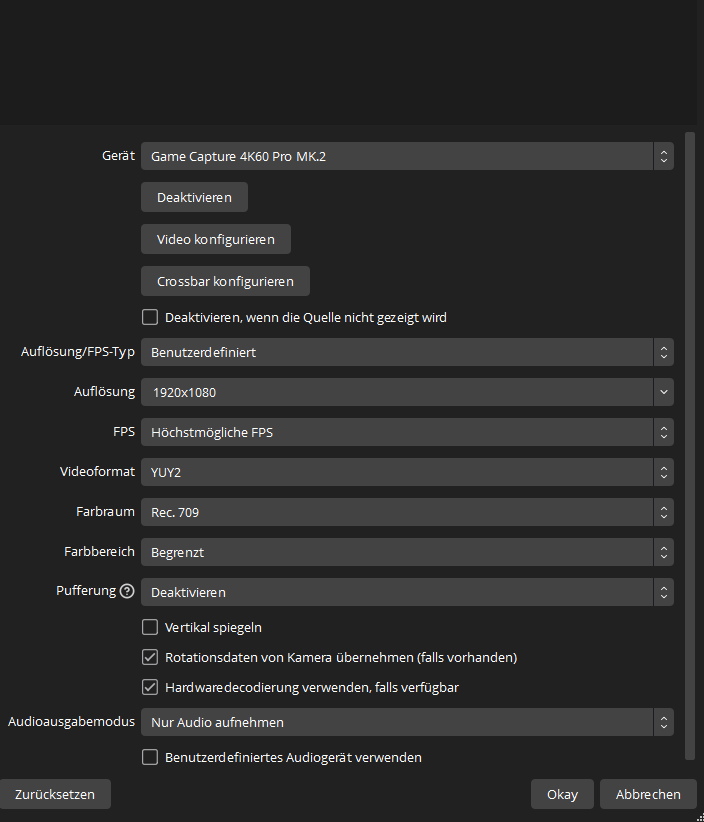The height and width of the screenshot is (822, 704).
Task: Tick 'Benutzerdefiniertes Audiogerät verwenden' checkbox
Action: point(150,757)
